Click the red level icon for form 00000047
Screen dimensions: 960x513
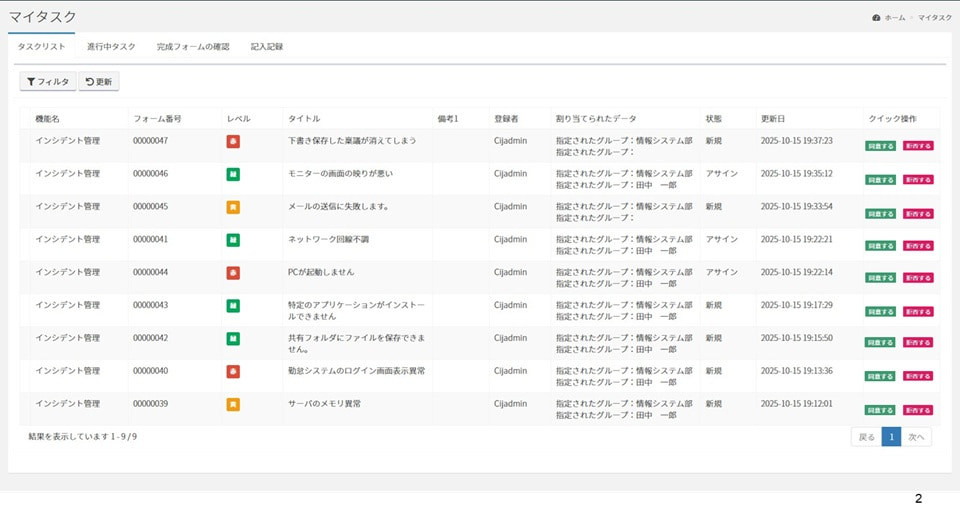point(233,141)
